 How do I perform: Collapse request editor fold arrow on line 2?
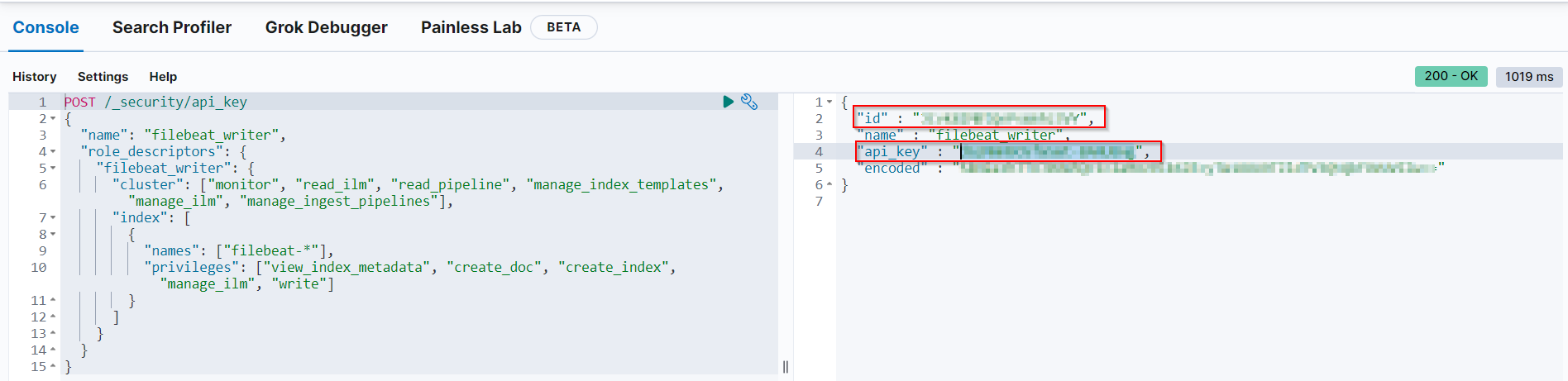[x=53, y=118]
